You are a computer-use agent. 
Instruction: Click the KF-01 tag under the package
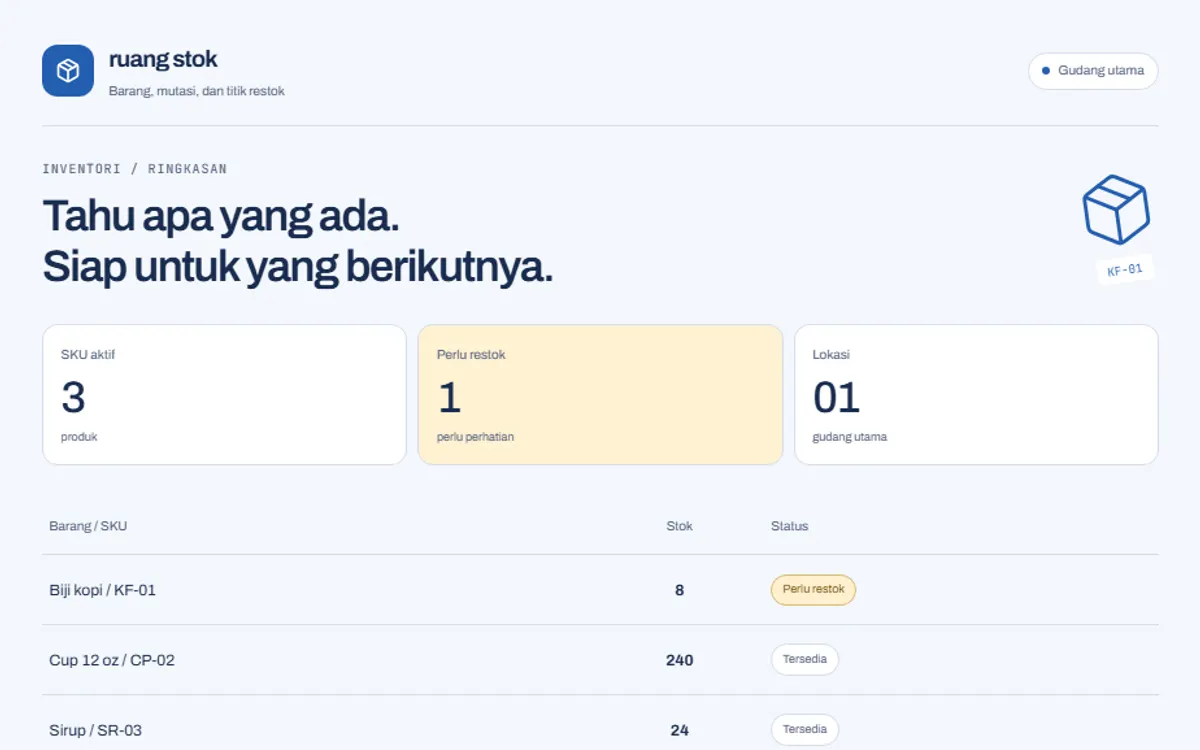(1125, 269)
